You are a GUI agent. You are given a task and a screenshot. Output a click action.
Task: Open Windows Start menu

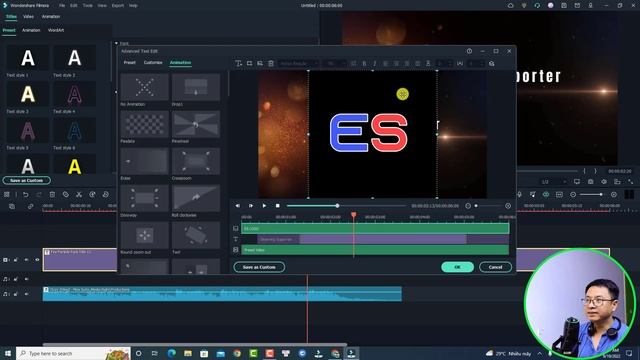[x=8, y=353]
